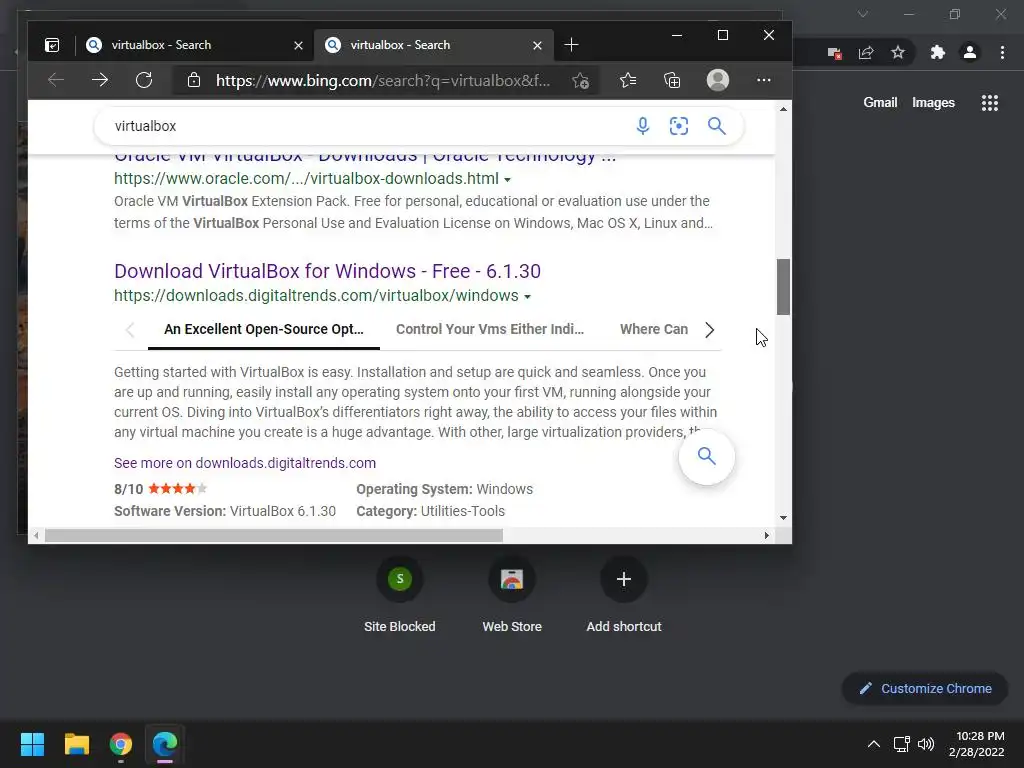Bookmark this page star in Chrome
The width and height of the screenshot is (1024, 768).
click(x=898, y=52)
